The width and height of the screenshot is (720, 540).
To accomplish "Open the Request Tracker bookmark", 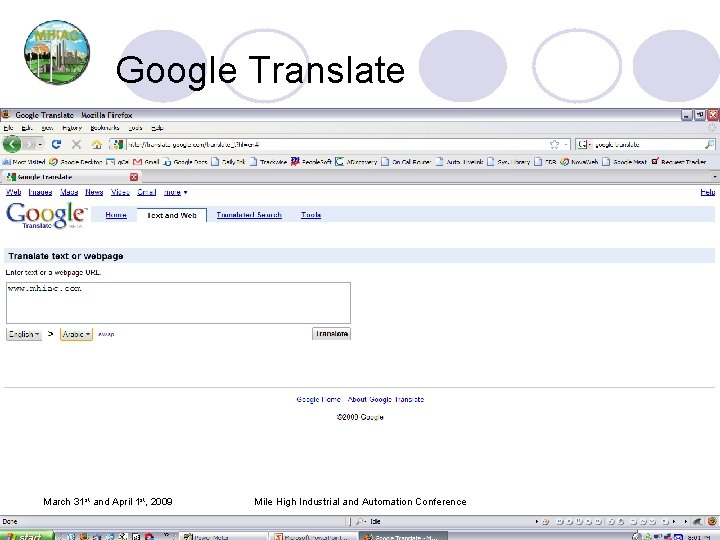I will pos(679,162).
